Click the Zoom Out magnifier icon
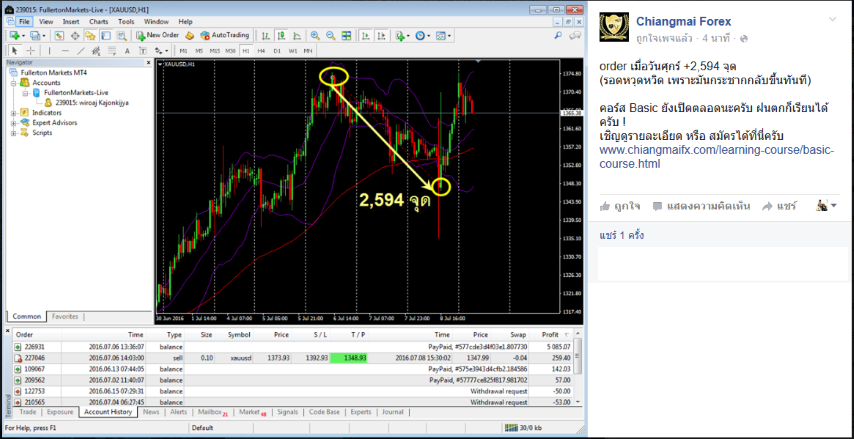This screenshot has height=439, width=854. (x=331, y=35)
